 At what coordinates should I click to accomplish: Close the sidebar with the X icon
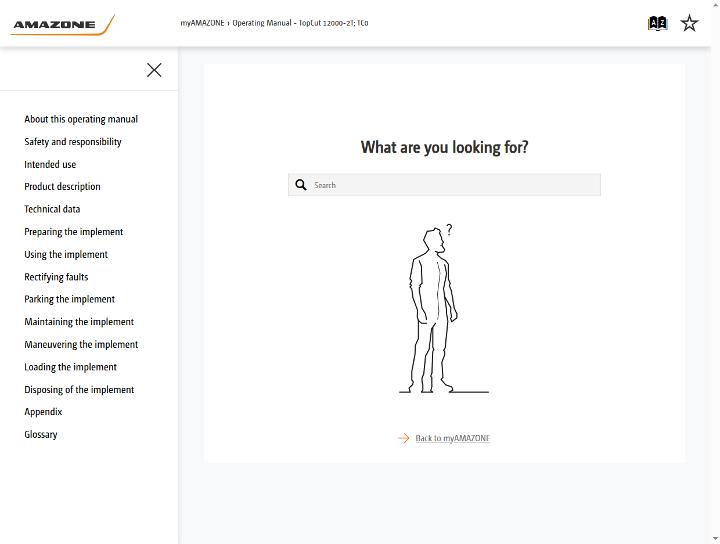coord(154,70)
